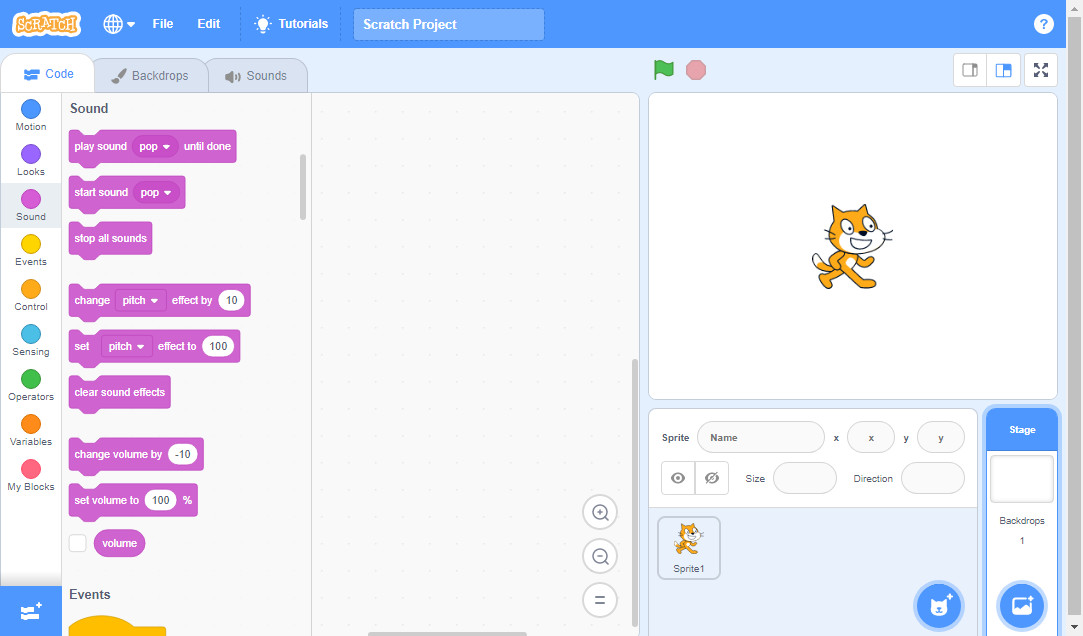Expand the pitch effect dropdown

[x=139, y=300]
